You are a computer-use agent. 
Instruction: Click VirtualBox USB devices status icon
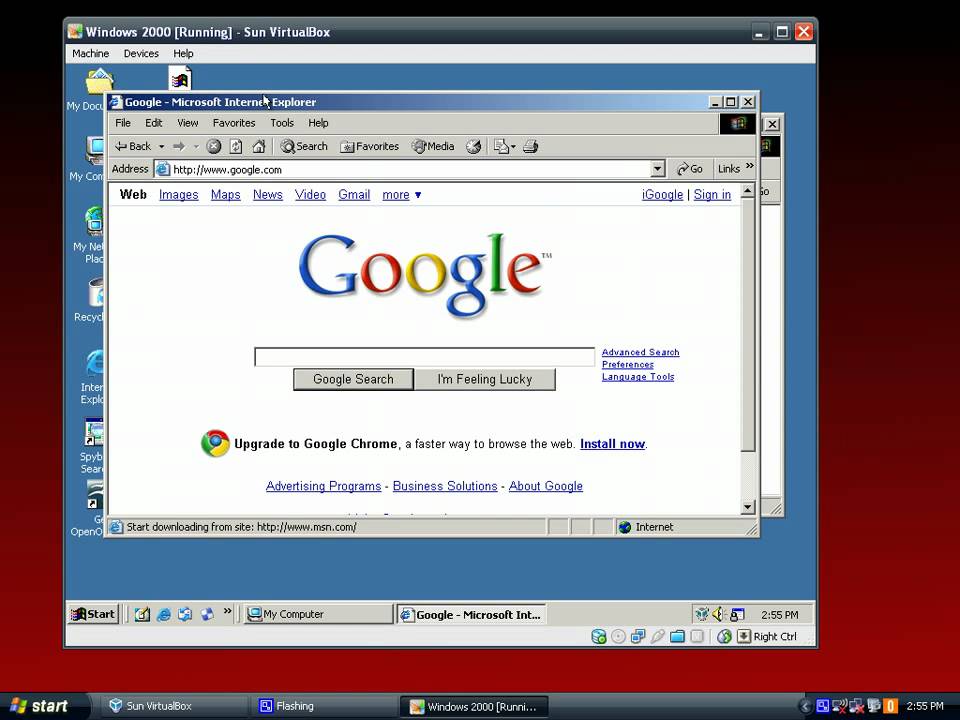tap(658, 637)
